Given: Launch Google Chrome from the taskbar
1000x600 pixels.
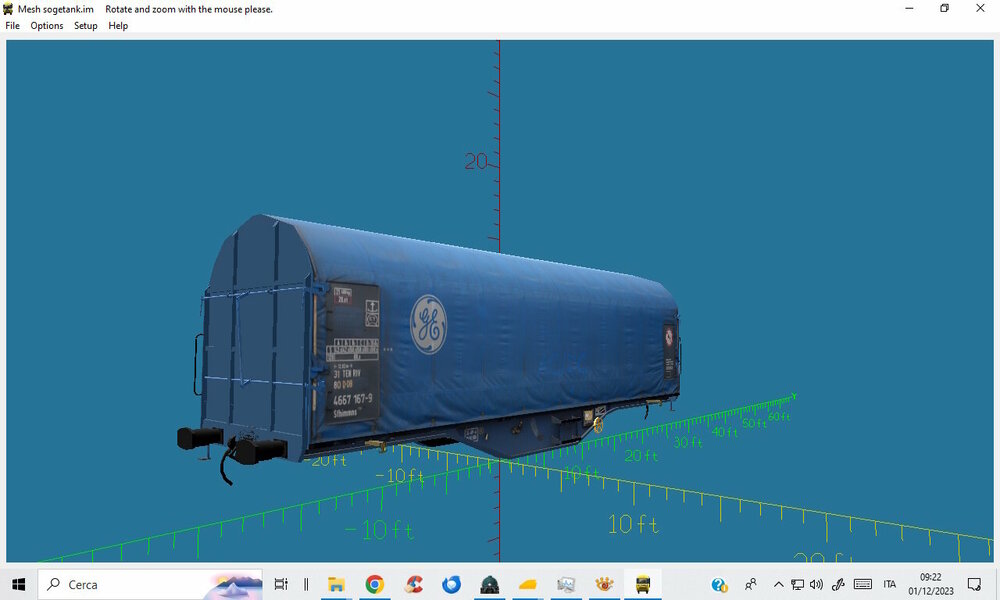Looking at the screenshot, I should pyautogui.click(x=375, y=584).
